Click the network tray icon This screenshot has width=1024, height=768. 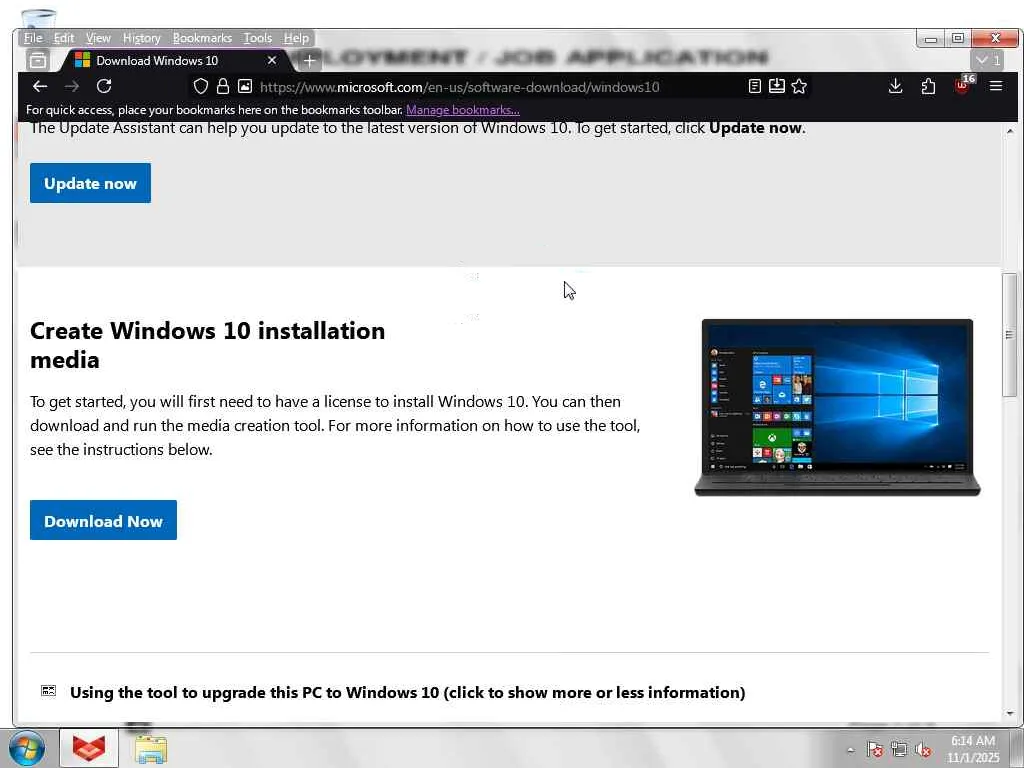(899, 750)
